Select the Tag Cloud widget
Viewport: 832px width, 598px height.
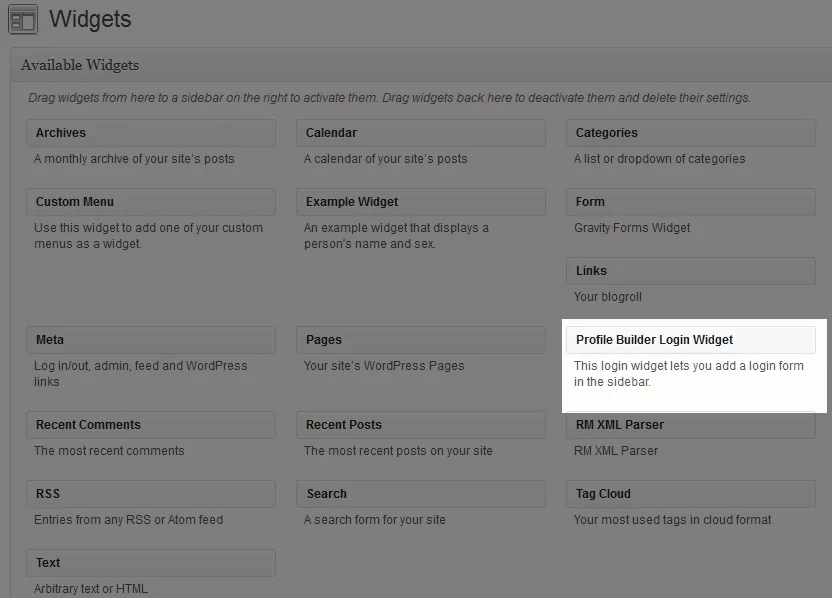point(690,494)
